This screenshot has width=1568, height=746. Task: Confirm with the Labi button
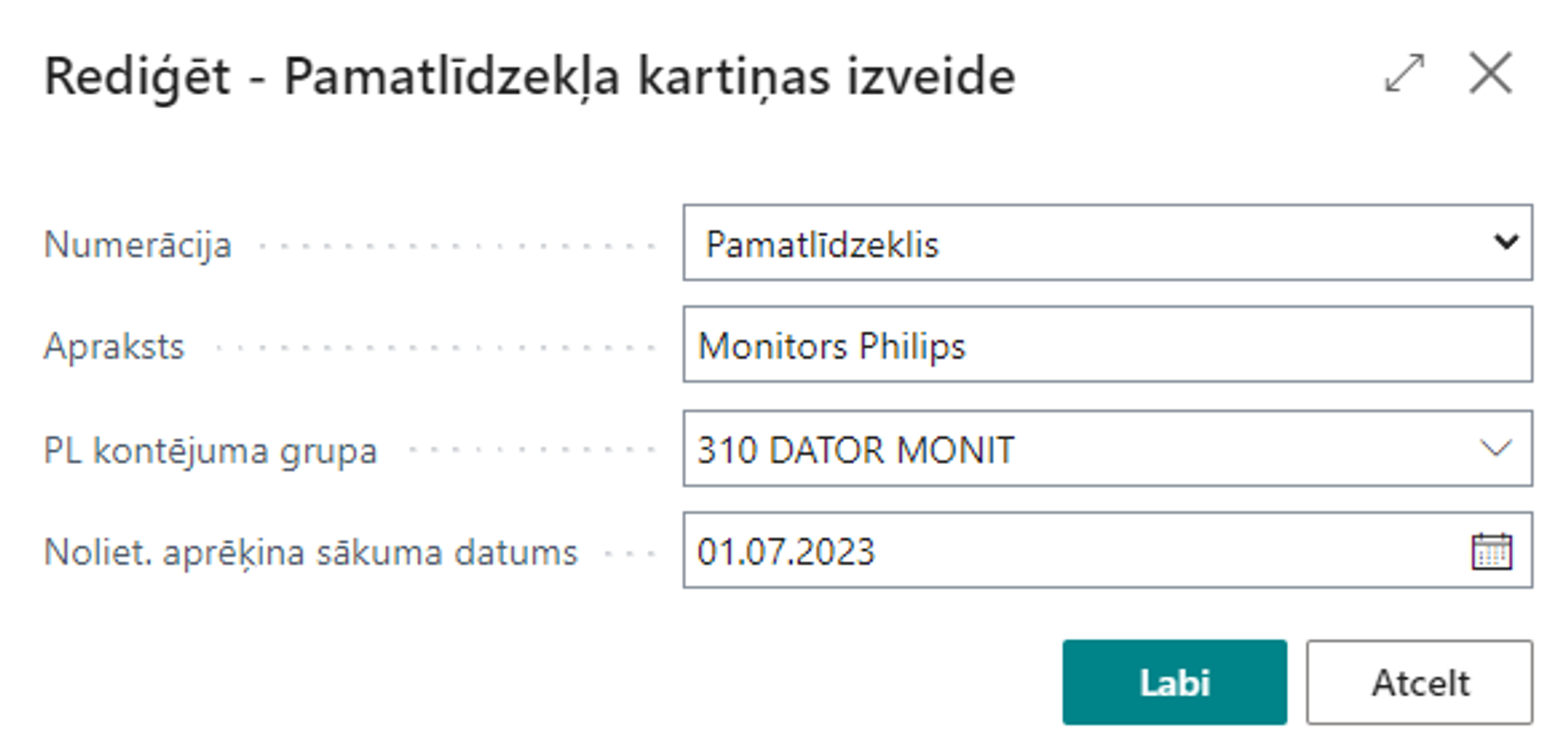pyautogui.click(x=1174, y=683)
